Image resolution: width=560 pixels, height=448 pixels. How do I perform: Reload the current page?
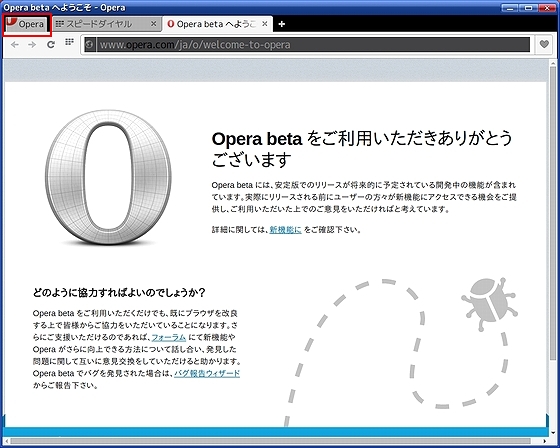point(51,45)
